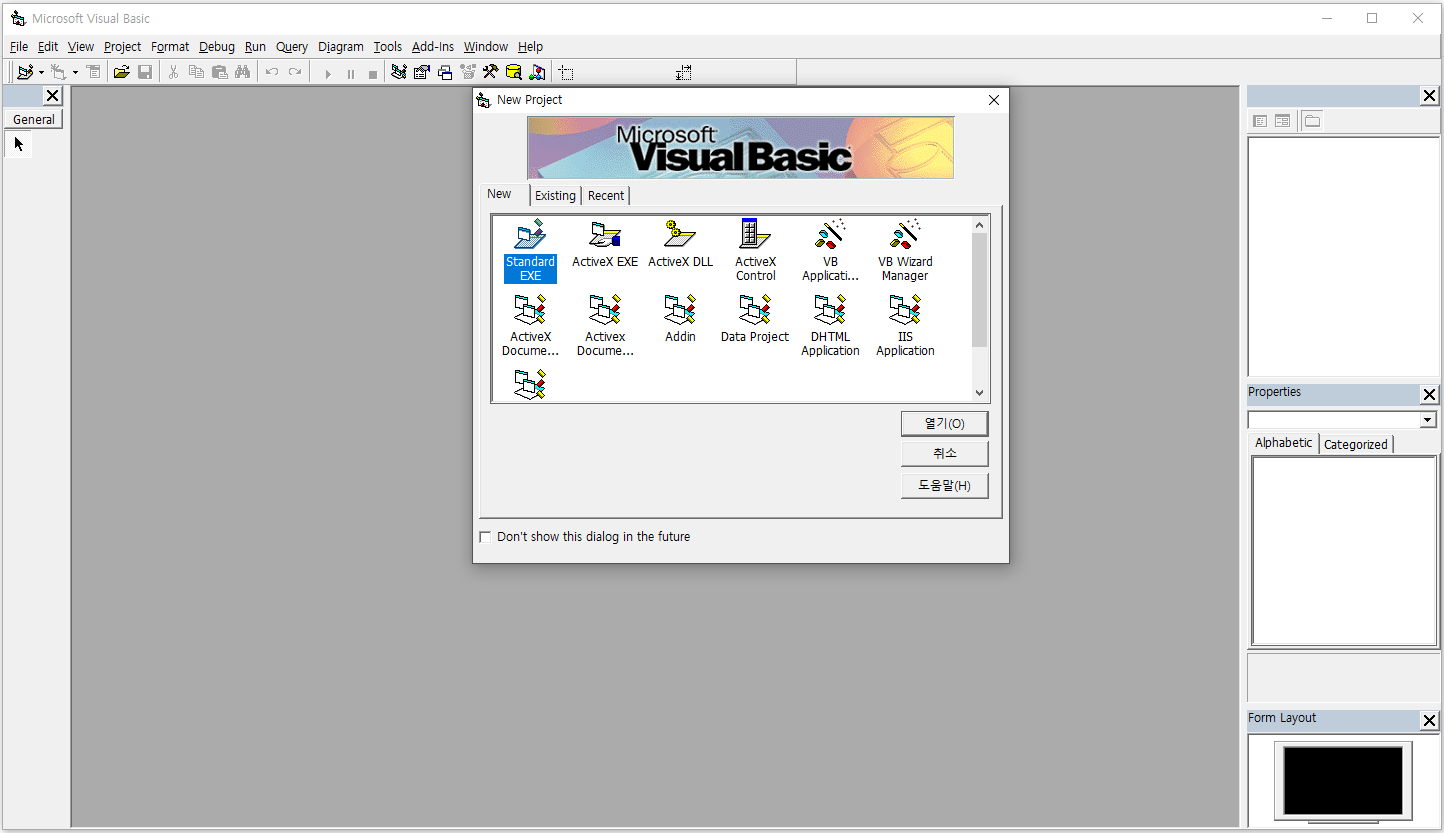Open the Tools menu

click(387, 46)
